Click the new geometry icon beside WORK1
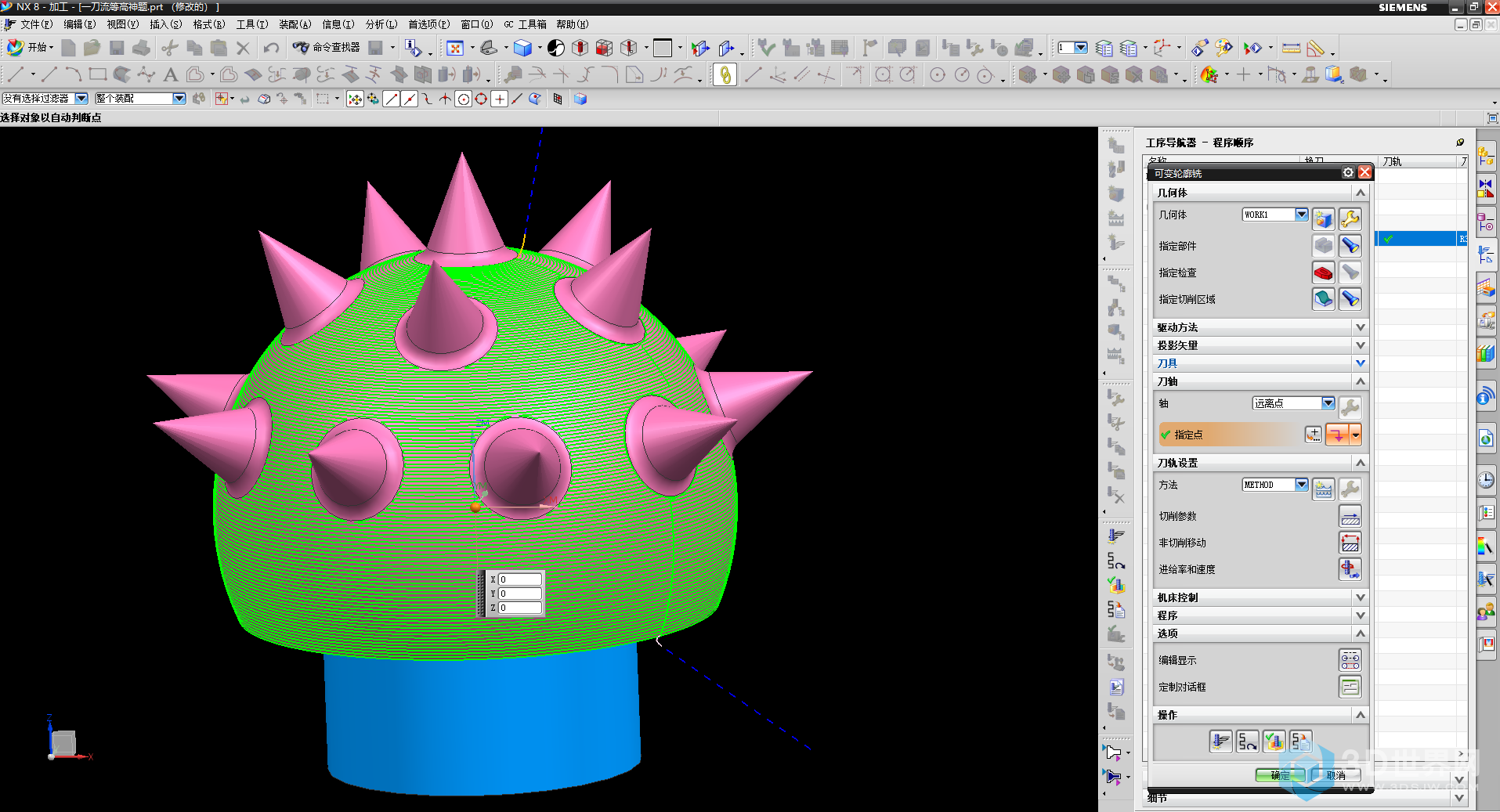1500x812 pixels. (x=1323, y=219)
